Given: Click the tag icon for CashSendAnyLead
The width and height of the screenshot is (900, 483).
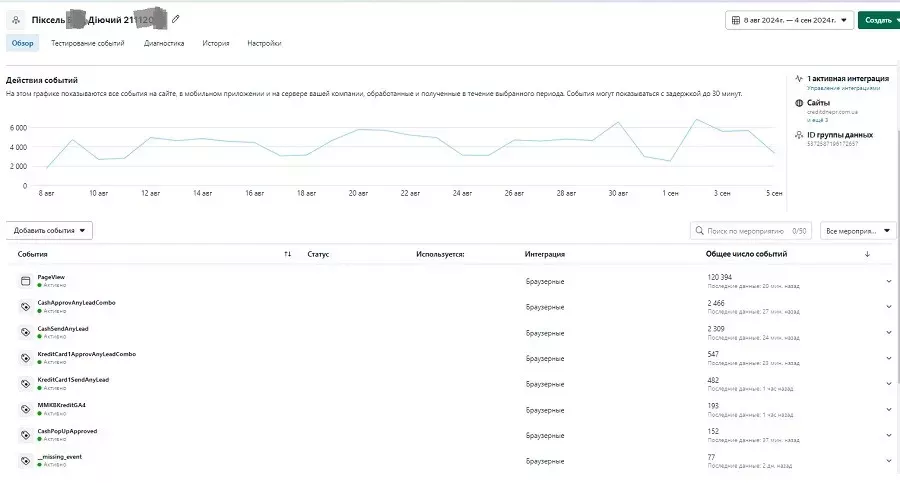Looking at the screenshot, I should [x=25, y=332].
